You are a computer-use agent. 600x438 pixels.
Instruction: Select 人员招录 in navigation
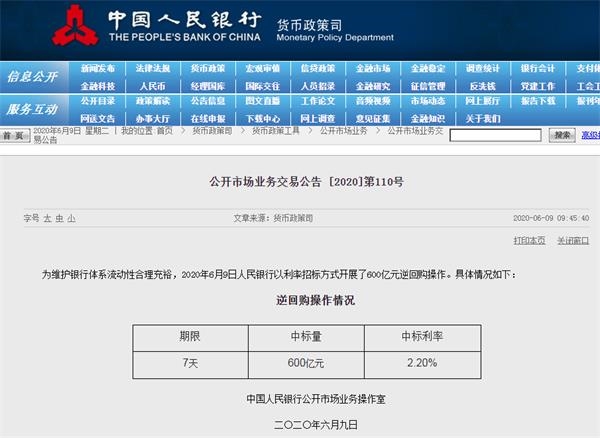(318, 86)
